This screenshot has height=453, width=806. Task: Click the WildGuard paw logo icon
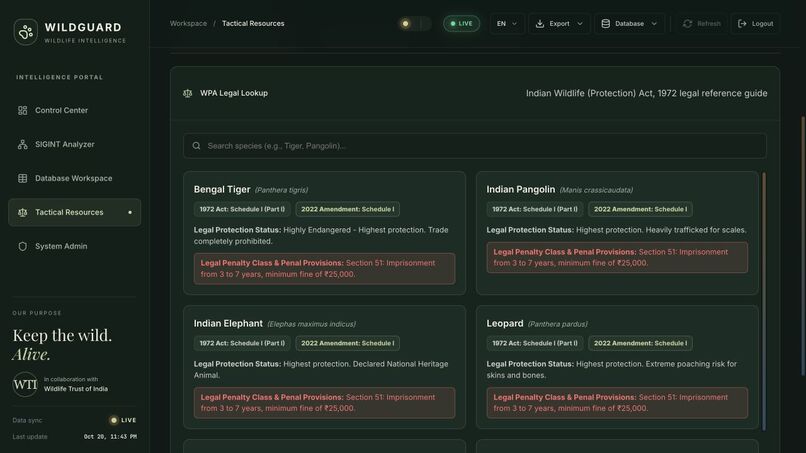(x=25, y=32)
